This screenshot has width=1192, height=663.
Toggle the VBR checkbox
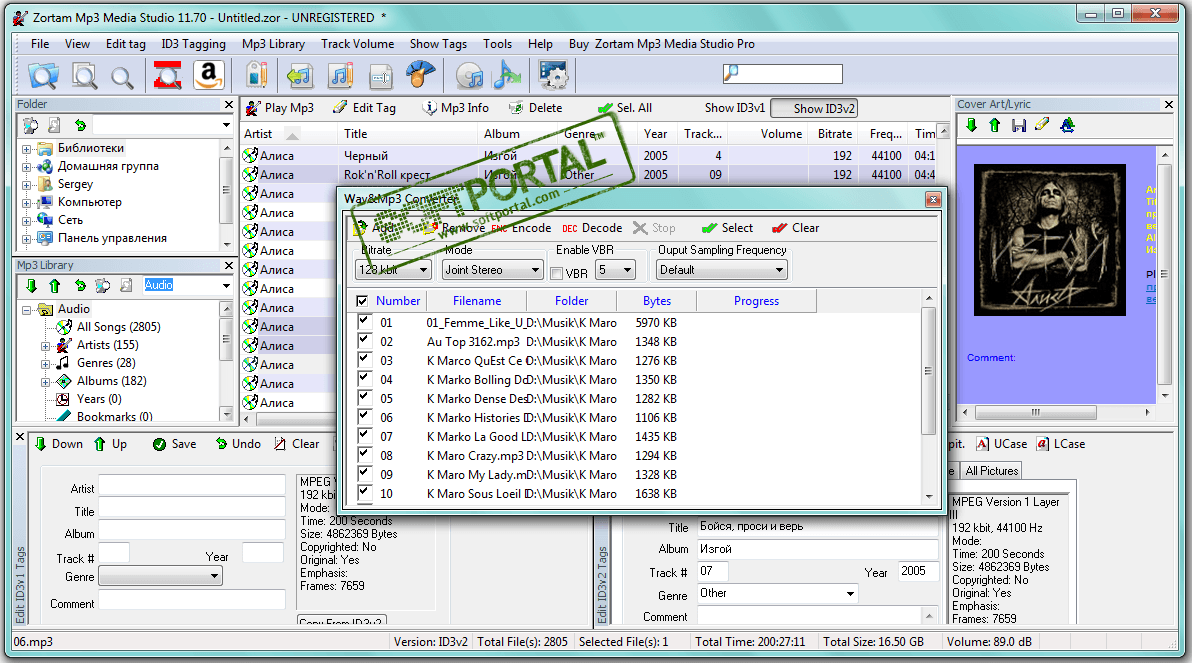tap(556, 273)
